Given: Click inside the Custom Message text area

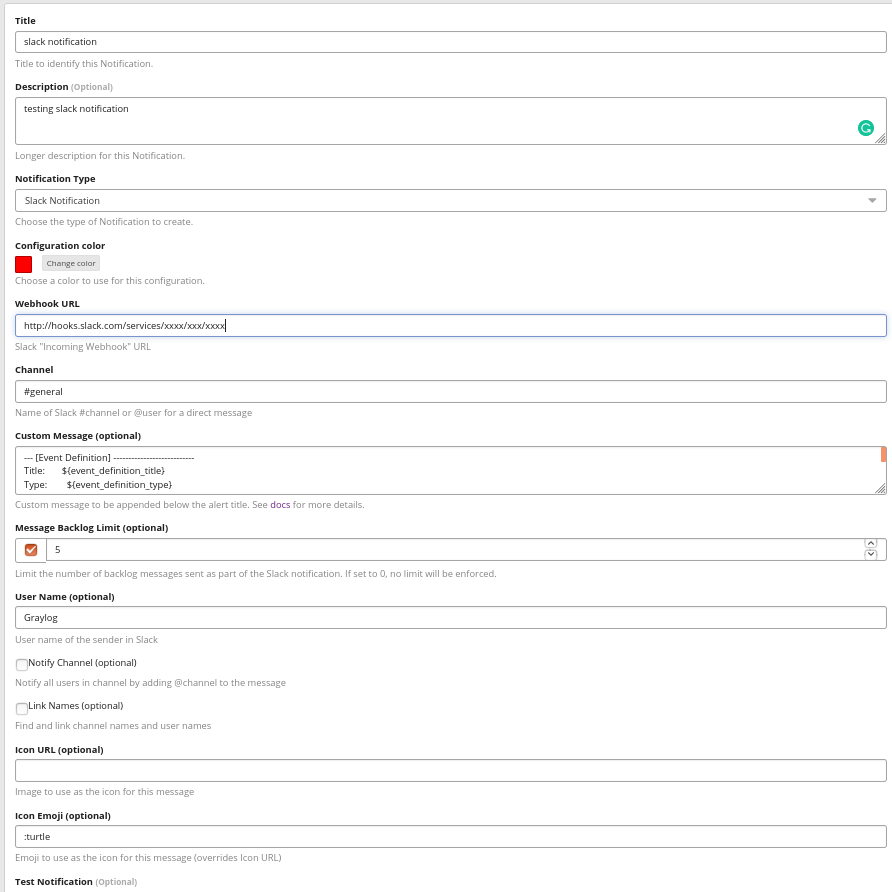Looking at the screenshot, I should (450, 470).
